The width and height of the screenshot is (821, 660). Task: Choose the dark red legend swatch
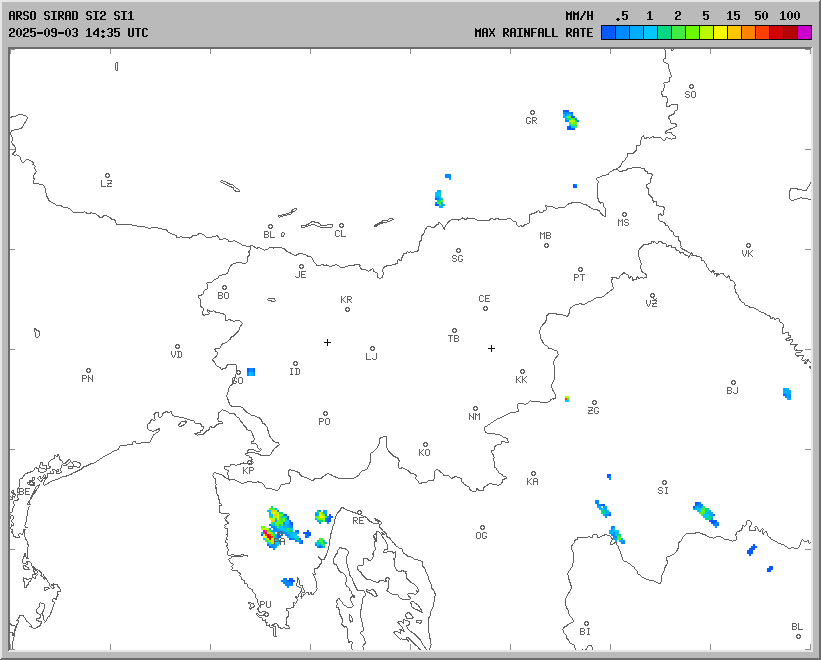tap(791, 33)
